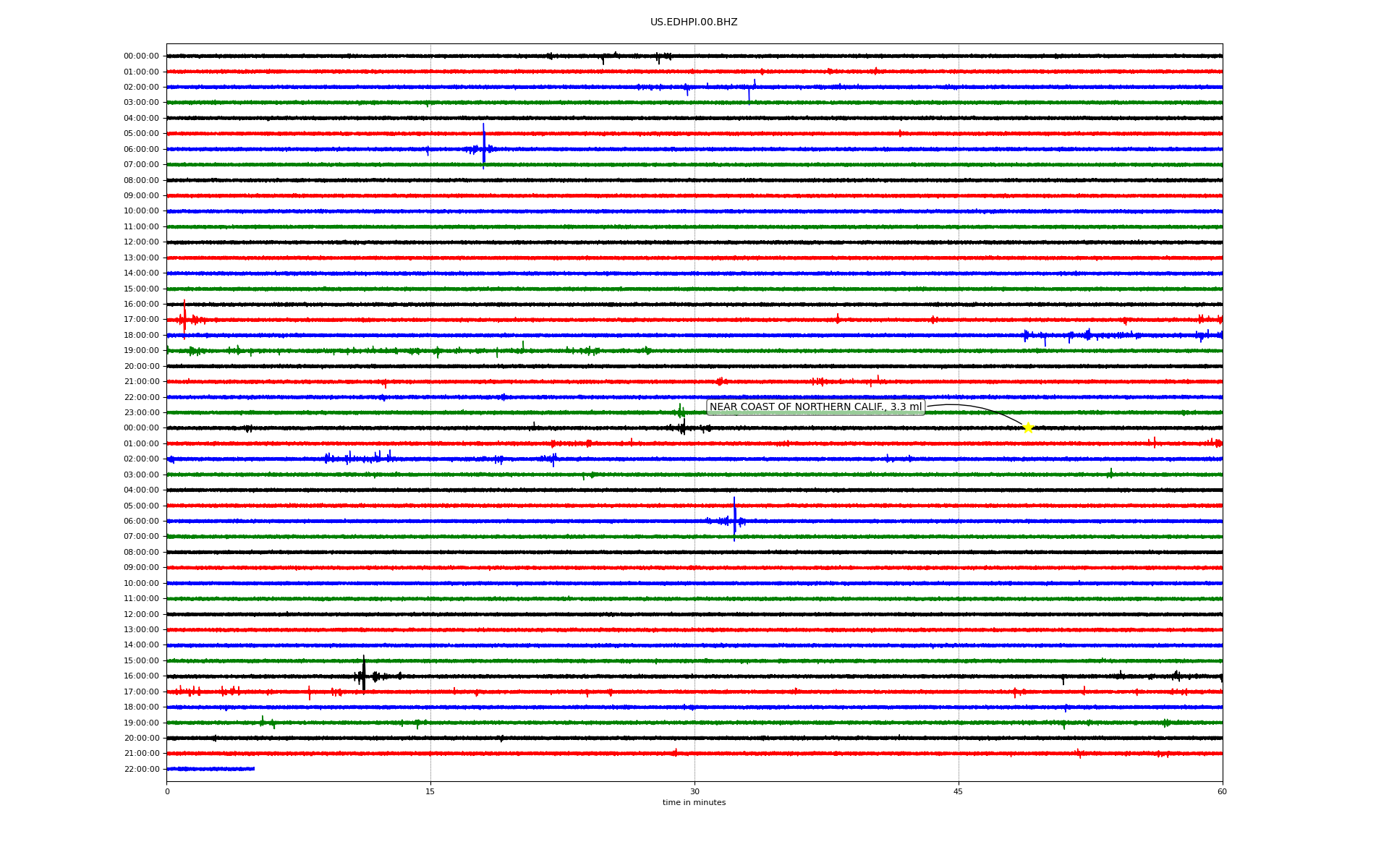Click the tall blue spike near minute 32
This screenshot has height=868, width=1389.
(734, 519)
